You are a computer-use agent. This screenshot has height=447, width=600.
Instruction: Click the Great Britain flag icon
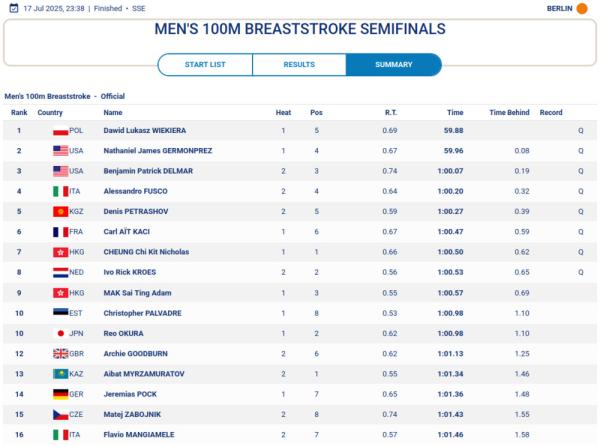[x=59, y=353]
